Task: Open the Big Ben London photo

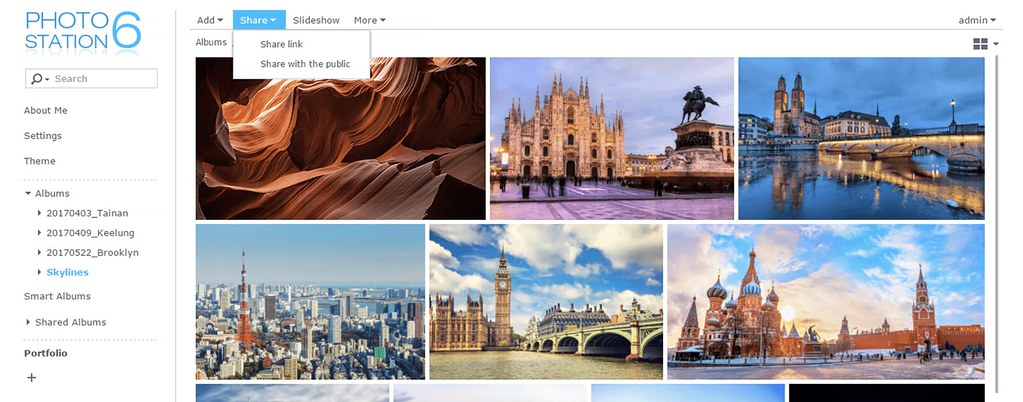Action: [545, 301]
